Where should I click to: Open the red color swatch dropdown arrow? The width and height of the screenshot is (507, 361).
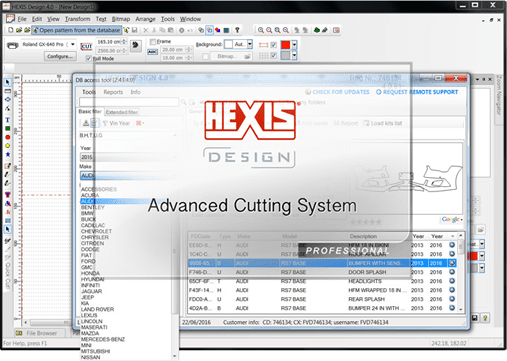pyautogui.click(x=294, y=45)
